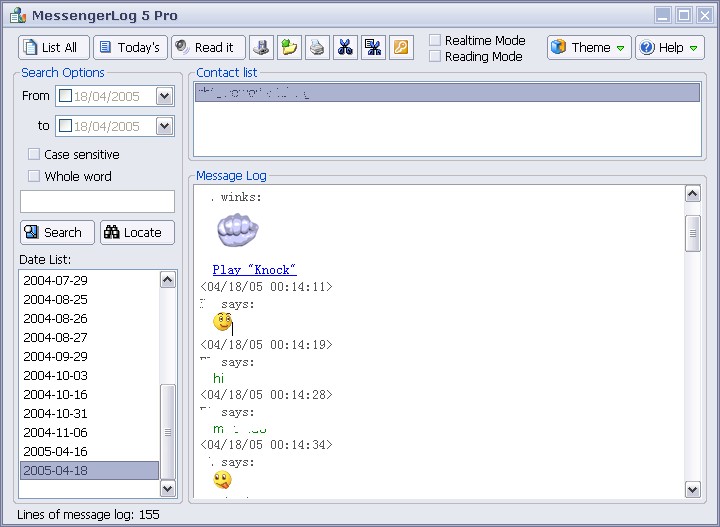Viewport: 720px width, 527px height.
Task: Toggle the Case sensitive option
Action: (34, 154)
